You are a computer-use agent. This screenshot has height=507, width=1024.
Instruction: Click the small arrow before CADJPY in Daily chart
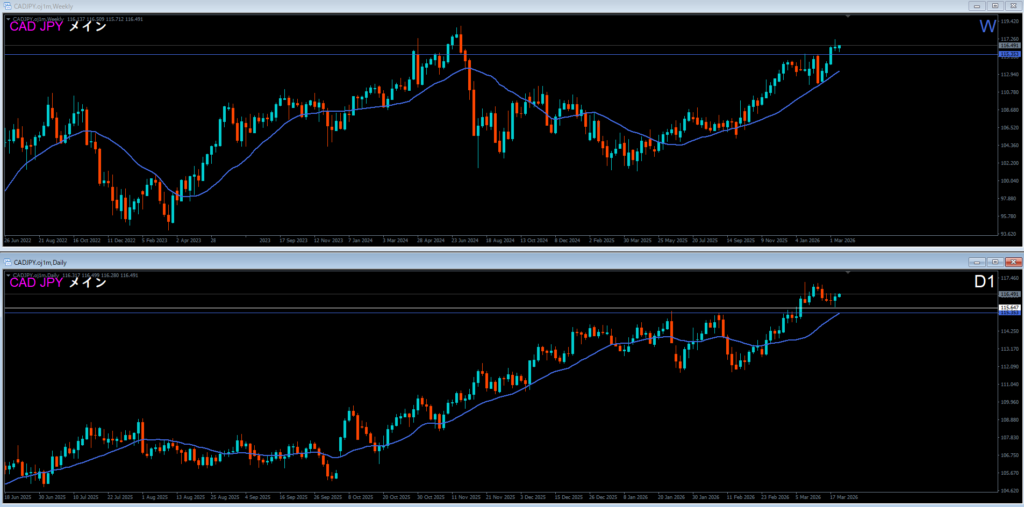(x=8, y=274)
